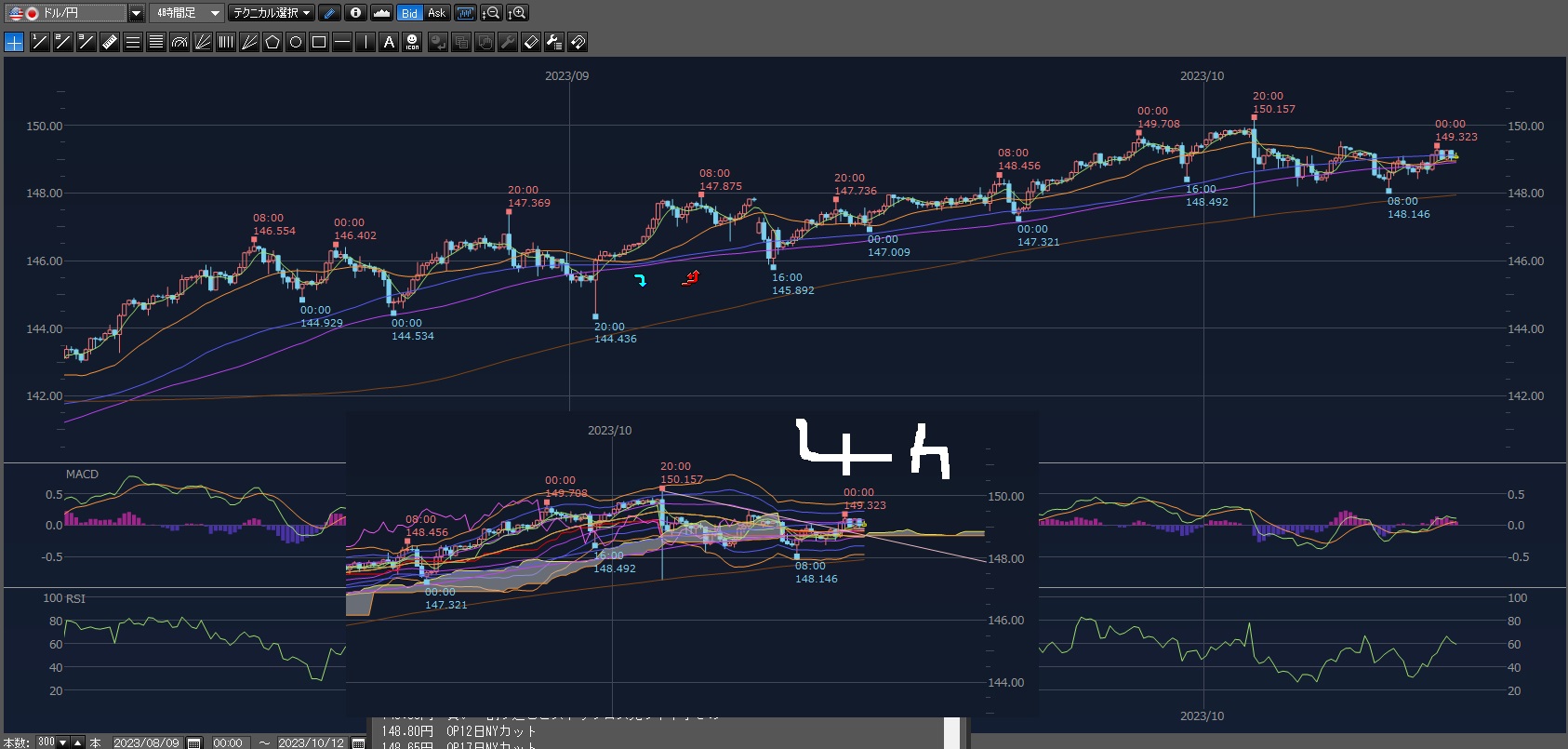Activate the magnet snap icon
This screenshot has height=749, width=1568.
(x=578, y=42)
